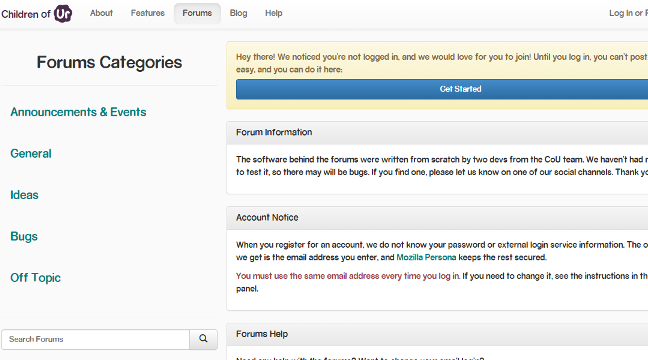Open the Bugs forum category
The width and height of the screenshot is (648, 360).
point(24,236)
